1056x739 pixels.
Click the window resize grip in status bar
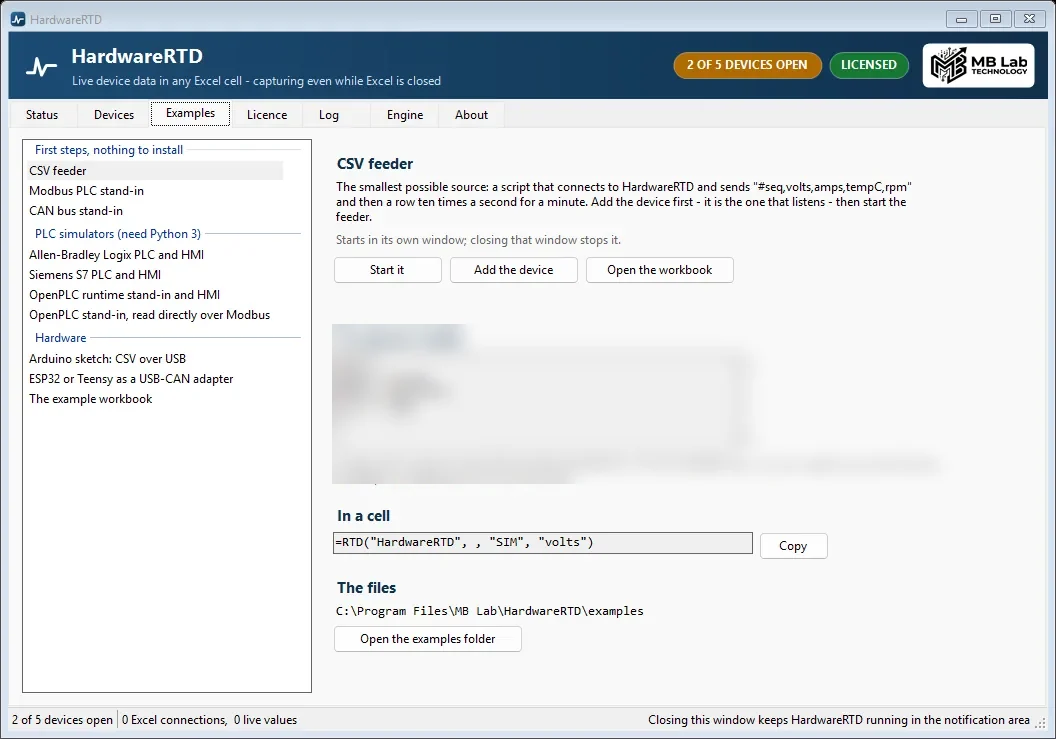point(1041,722)
